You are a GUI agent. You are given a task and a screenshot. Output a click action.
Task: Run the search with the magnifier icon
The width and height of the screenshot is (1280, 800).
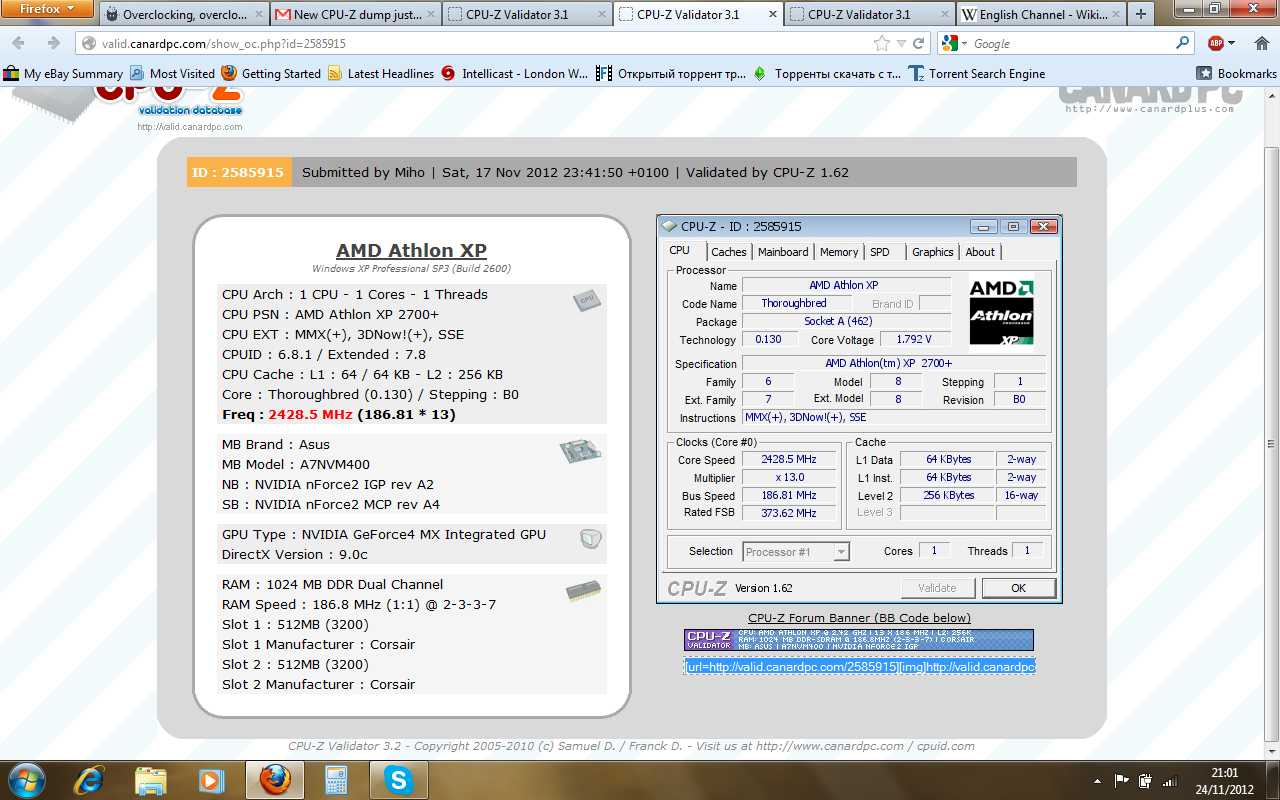click(1183, 43)
